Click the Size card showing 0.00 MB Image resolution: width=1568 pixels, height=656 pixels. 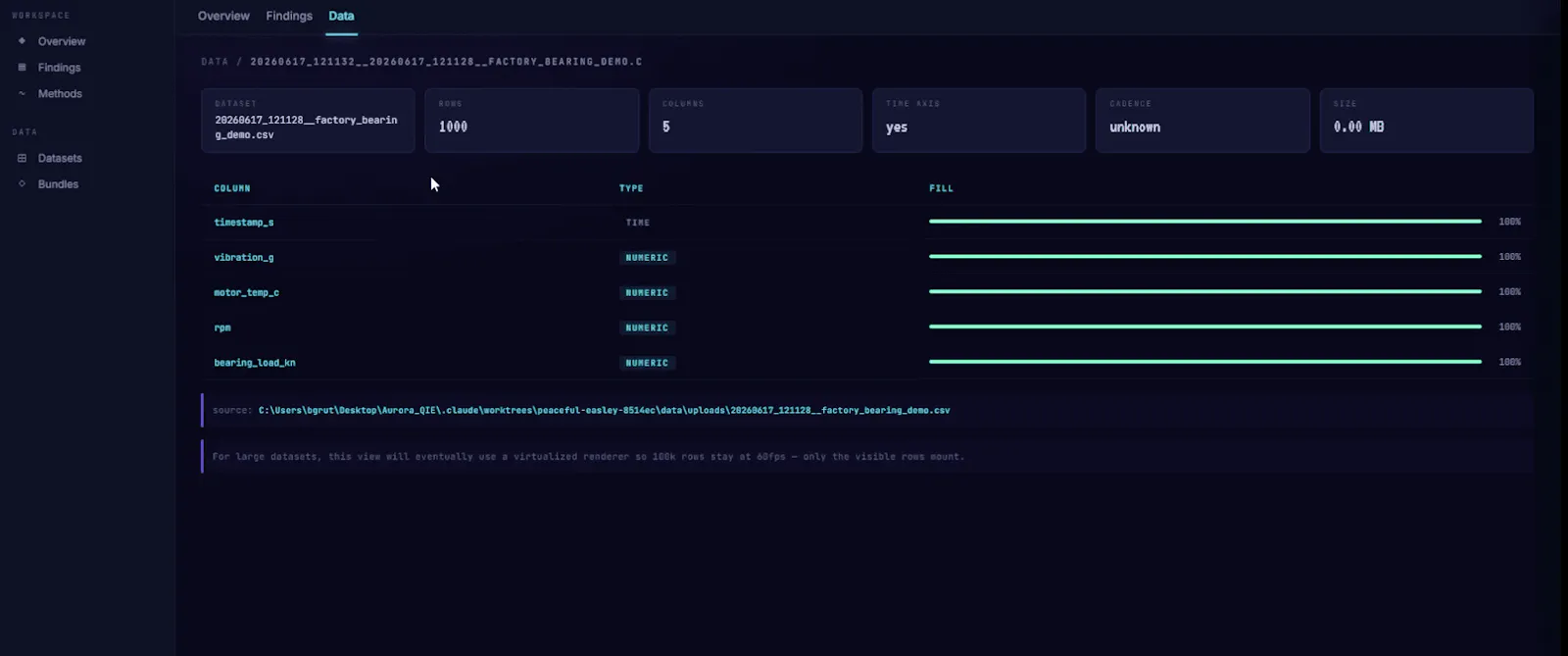pyautogui.click(x=1426, y=121)
